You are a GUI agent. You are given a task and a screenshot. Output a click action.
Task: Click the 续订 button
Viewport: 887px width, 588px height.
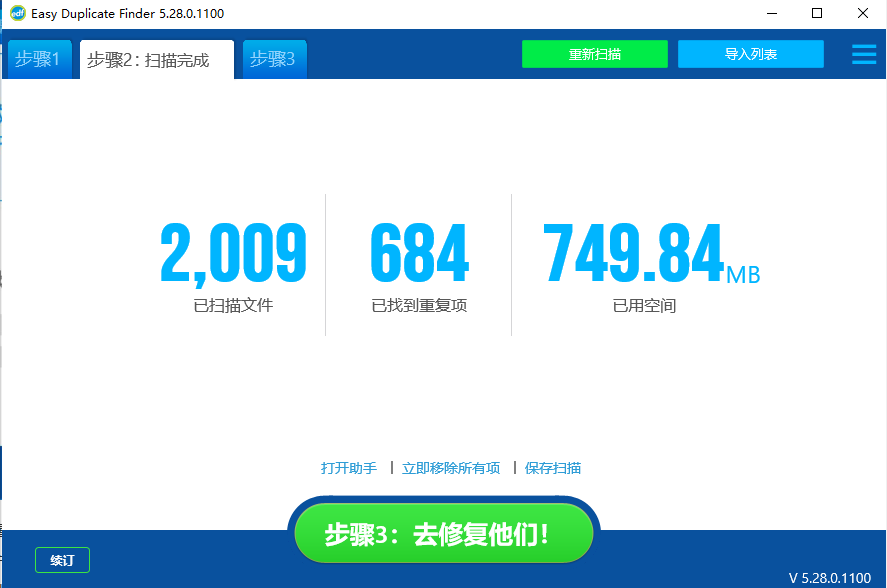[x=62, y=560]
